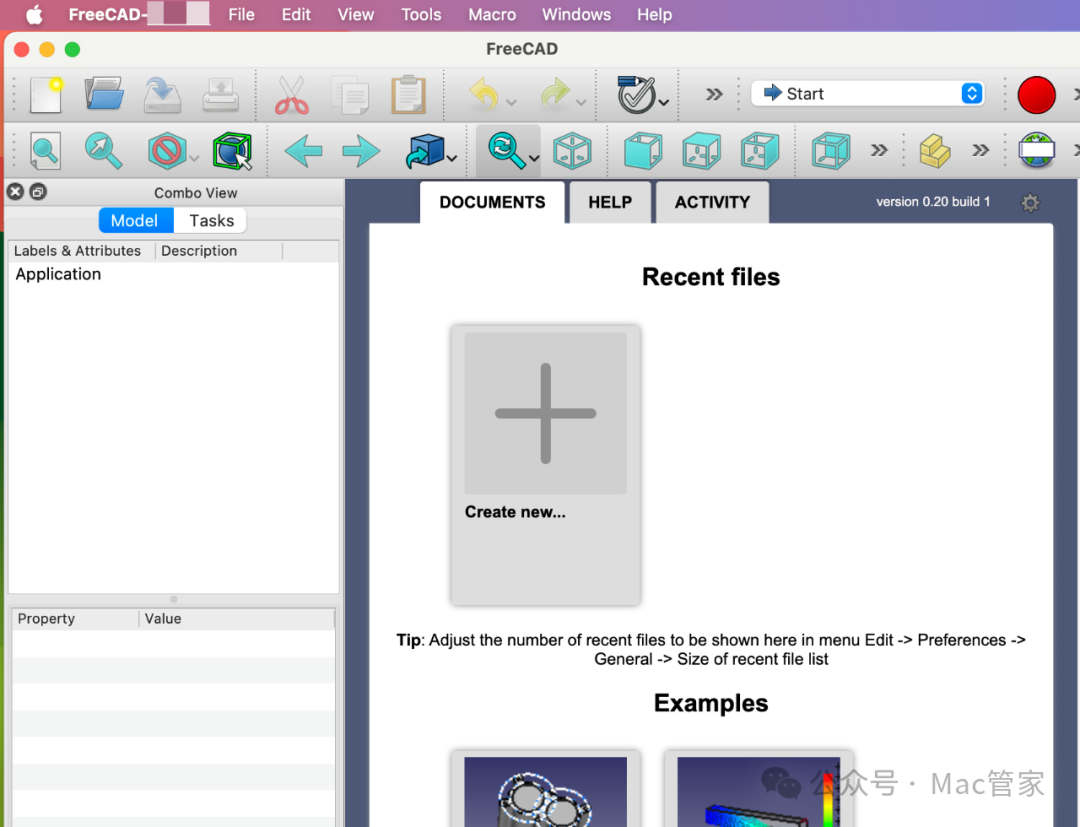The height and width of the screenshot is (827, 1080).
Task: Set the Isometric view icon
Action: click(572, 151)
